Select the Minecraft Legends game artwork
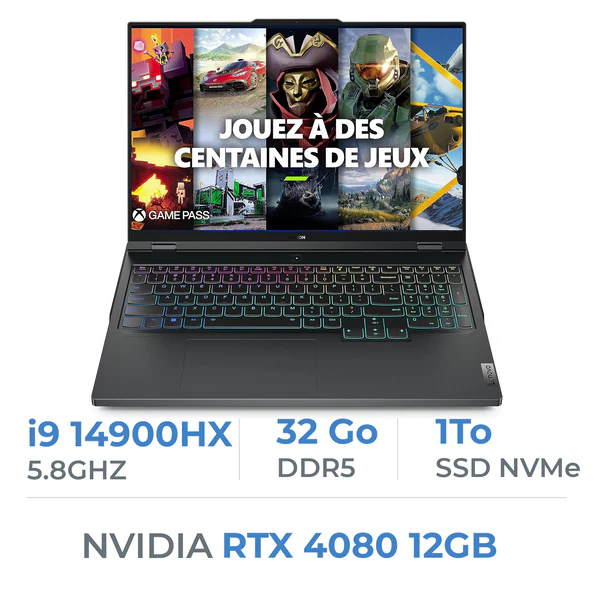Viewport: 600px width, 600px height. [163, 129]
